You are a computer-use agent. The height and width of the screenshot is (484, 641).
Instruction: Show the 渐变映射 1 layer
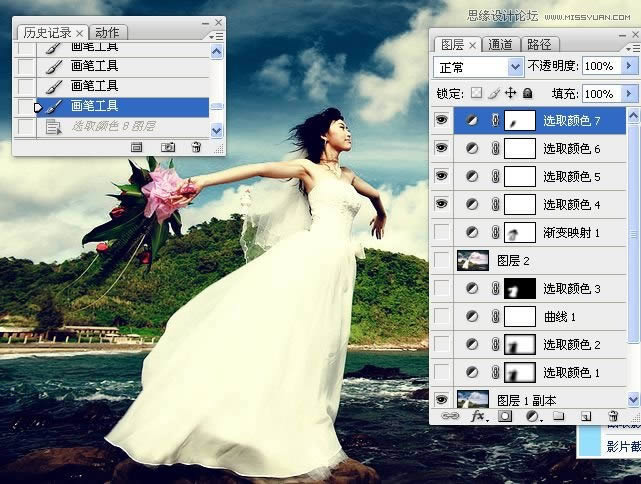coord(441,233)
